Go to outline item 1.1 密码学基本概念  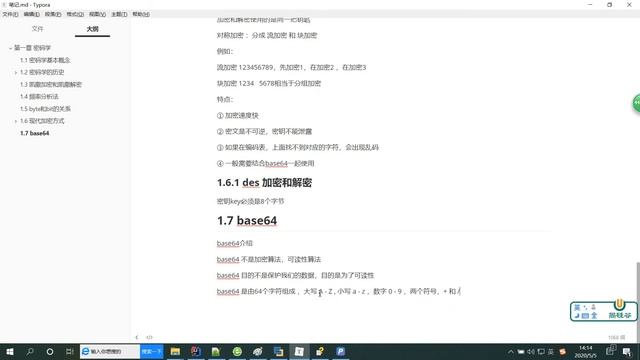pyautogui.click(x=45, y=60)
